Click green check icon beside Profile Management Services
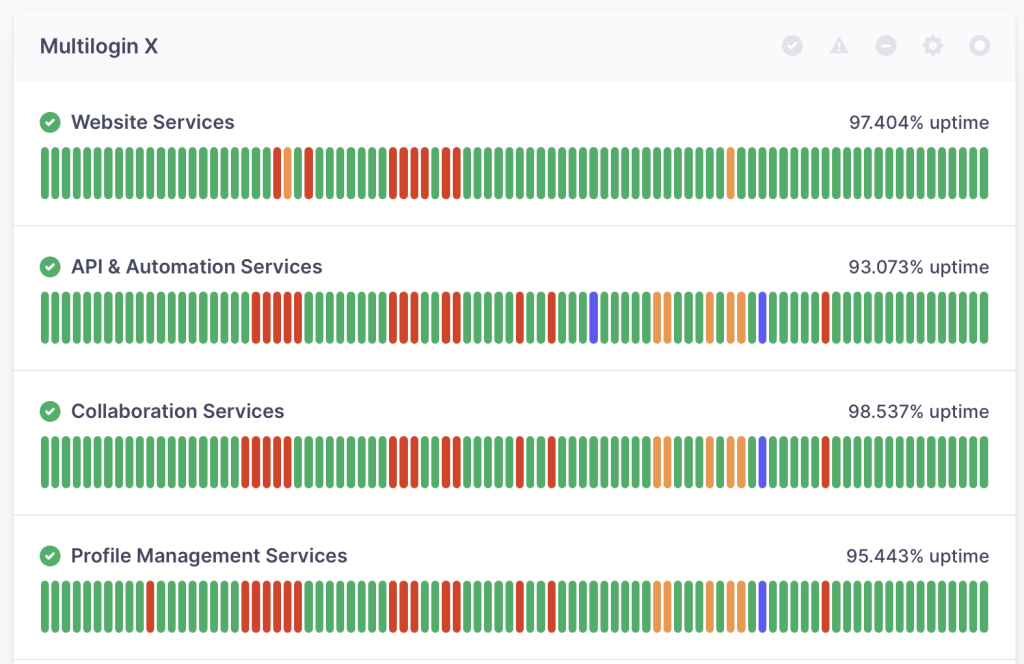 [50, 556]
